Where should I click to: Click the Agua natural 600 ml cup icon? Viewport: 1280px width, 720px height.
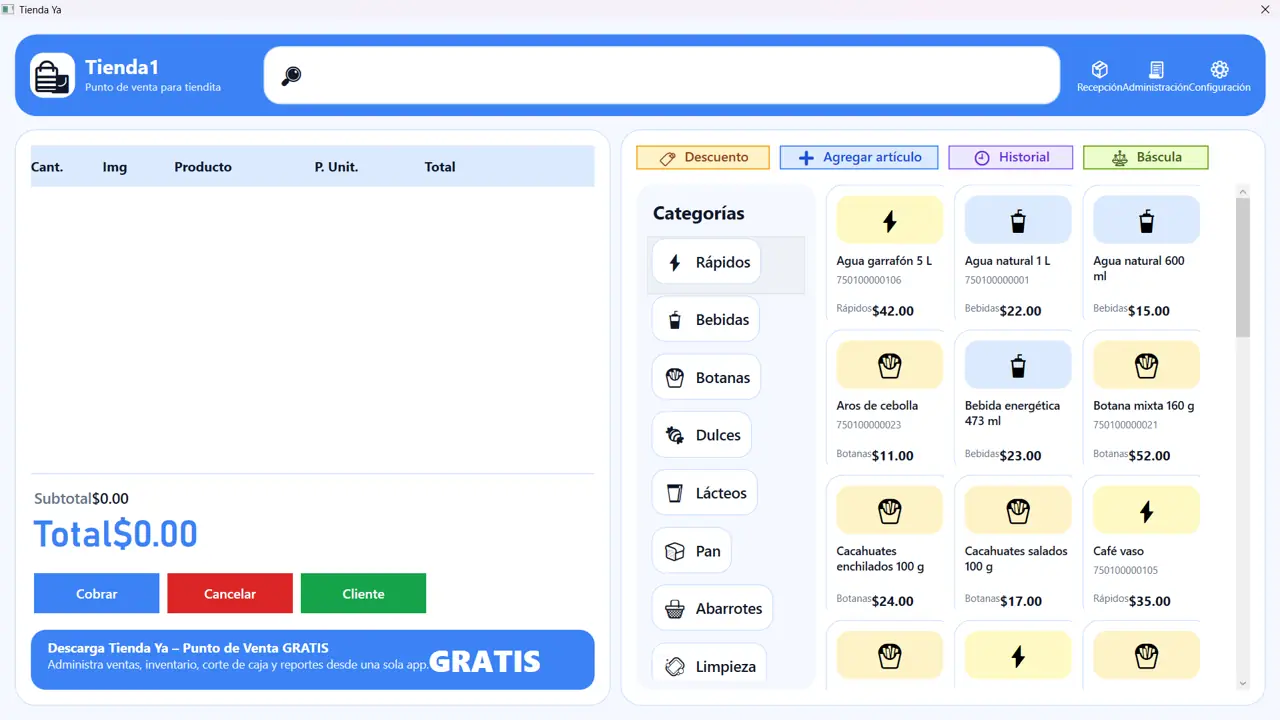[1146, 221]
